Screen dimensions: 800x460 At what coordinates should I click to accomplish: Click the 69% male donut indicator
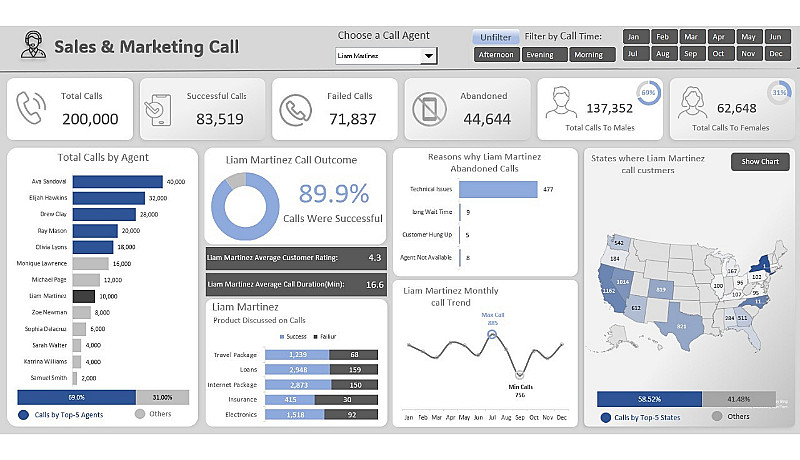648,93
